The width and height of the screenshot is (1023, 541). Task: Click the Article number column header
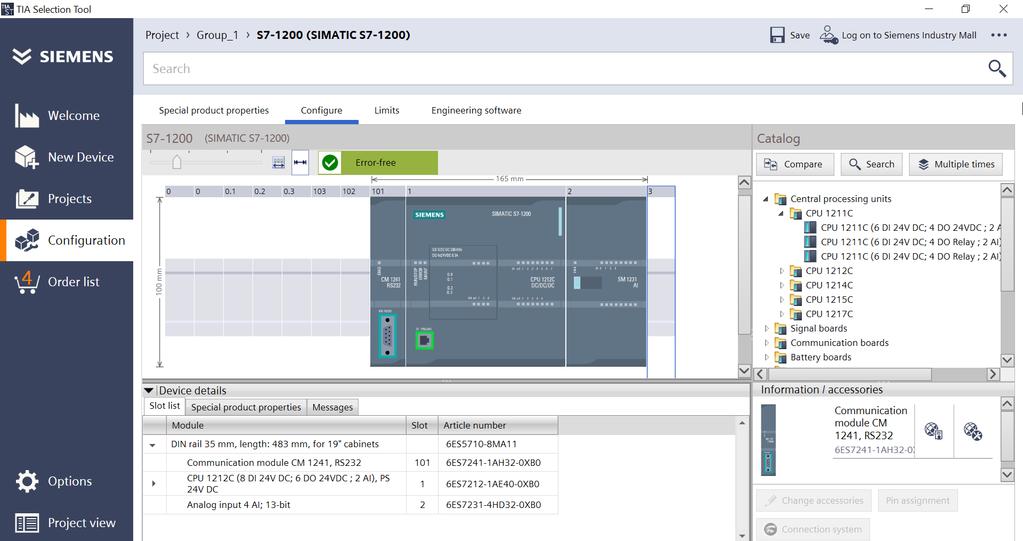(498, 425)
